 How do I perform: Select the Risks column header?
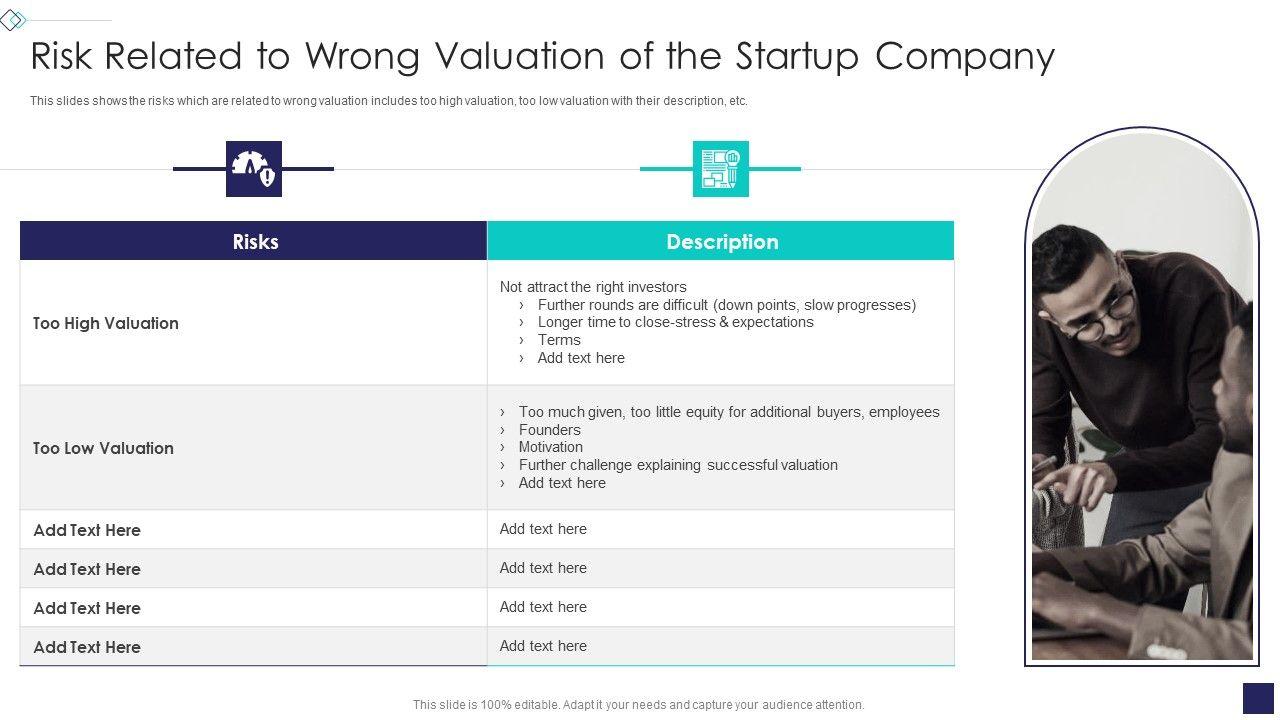(254, 242)
